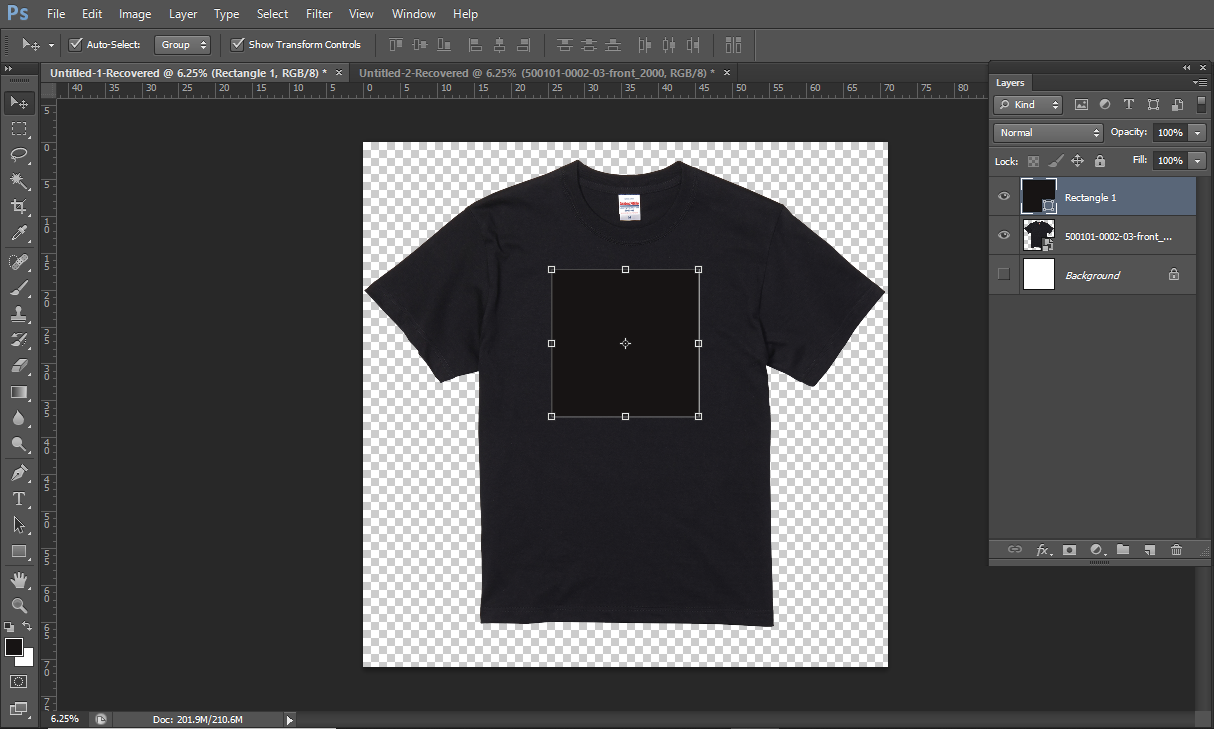Add a layer style via fx icon
Screen dimensions: 1214x729
pyautogui.click(x=1043, y=550)
